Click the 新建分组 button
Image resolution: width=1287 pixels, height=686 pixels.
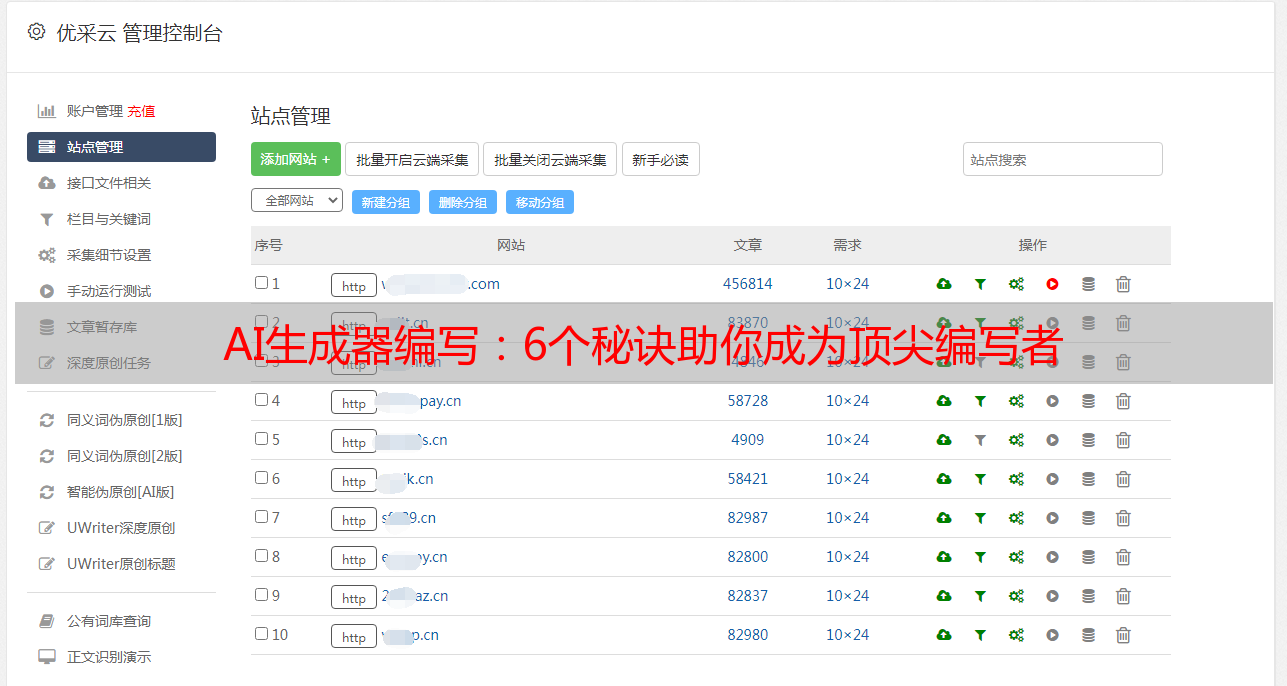tap(386, 202)
